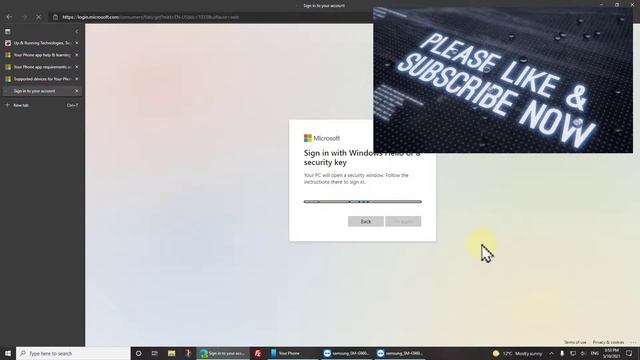Screen dimensions: 640x360
Task: Click the address bar URL
Action: pyautogui.click(x=151, y=17)
